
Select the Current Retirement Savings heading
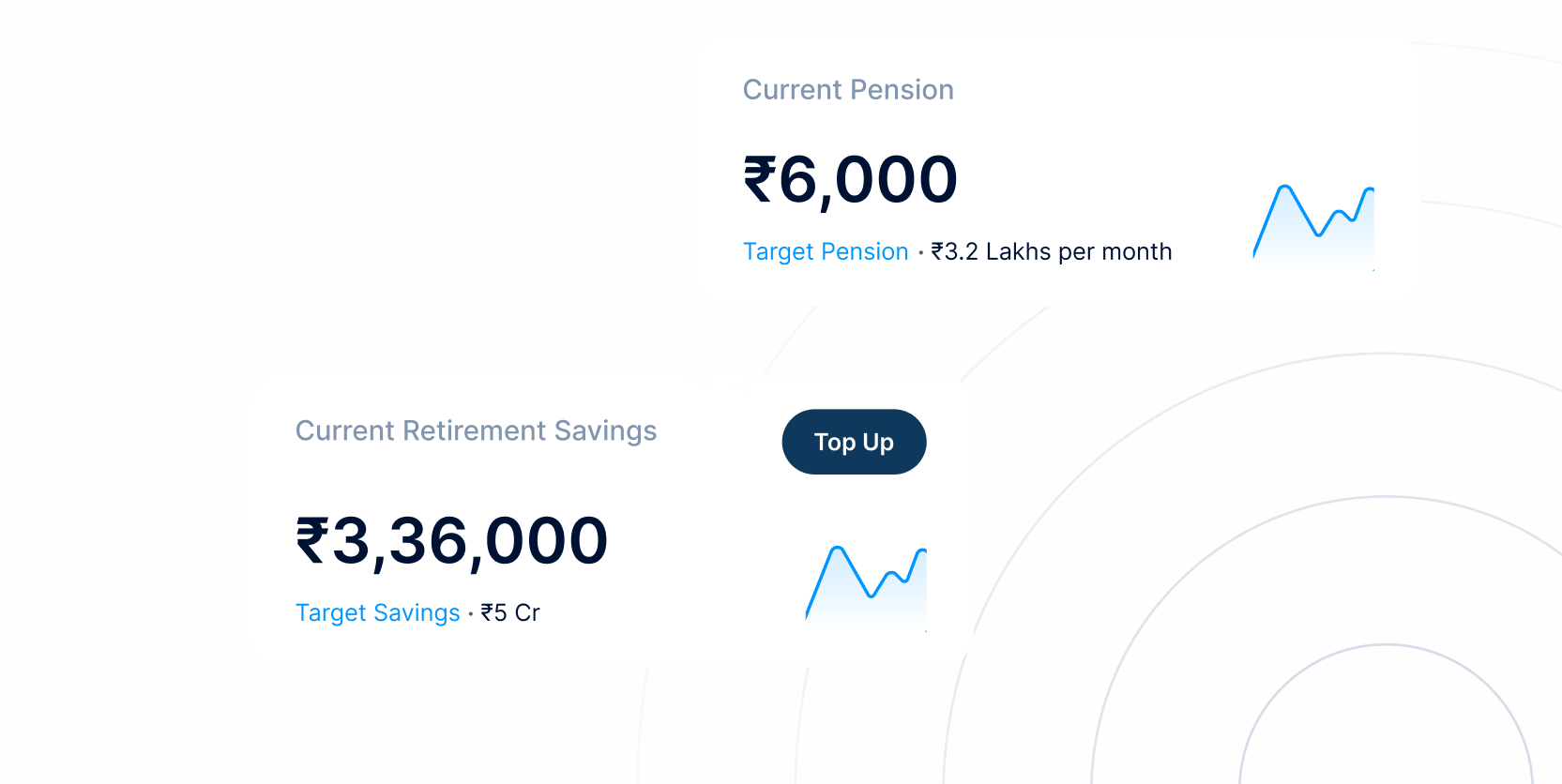[x=476, y=430]
